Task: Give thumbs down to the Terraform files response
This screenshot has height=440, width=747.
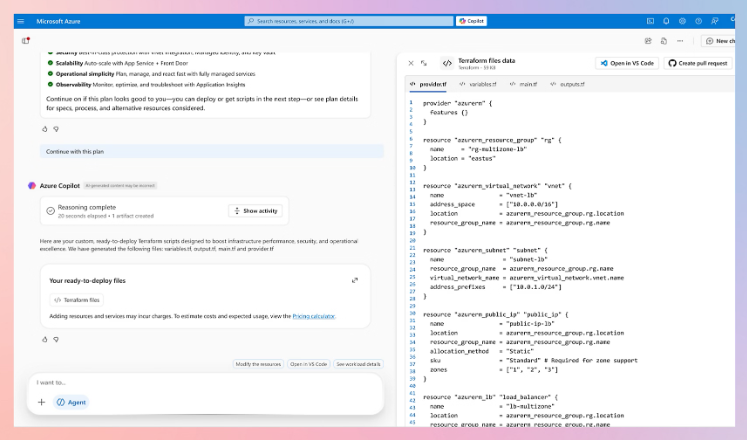Action: click(56, 340)
